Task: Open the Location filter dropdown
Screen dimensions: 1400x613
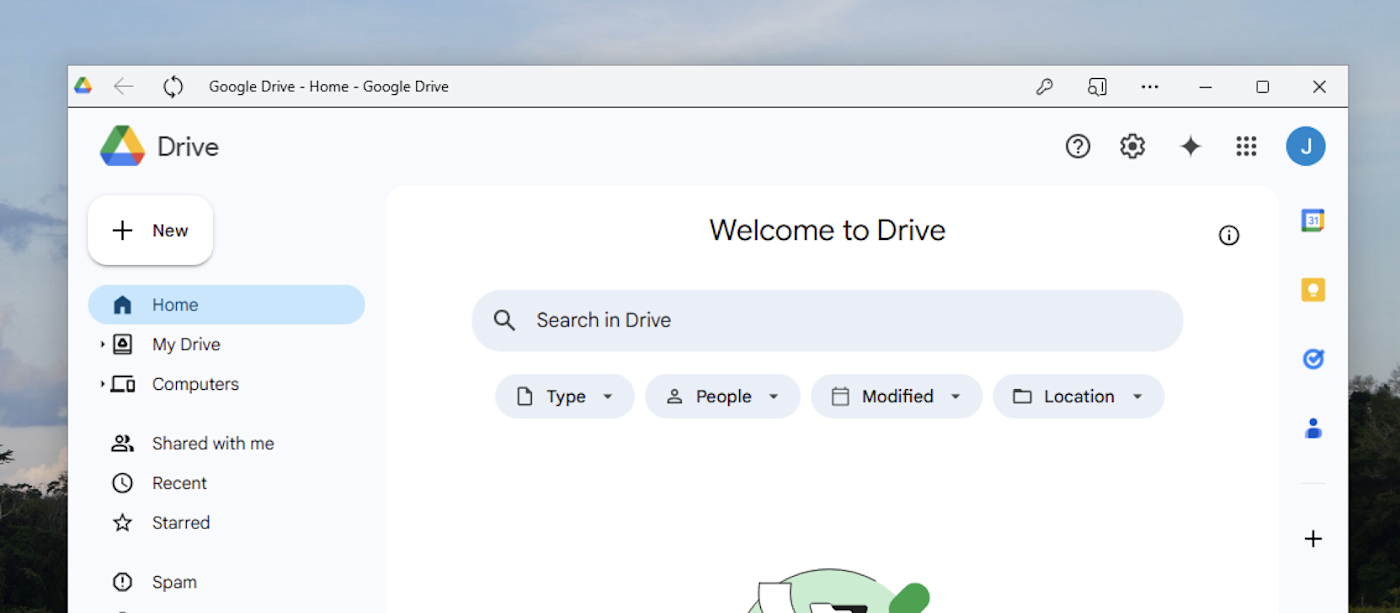Action: tap(1078, 396)
